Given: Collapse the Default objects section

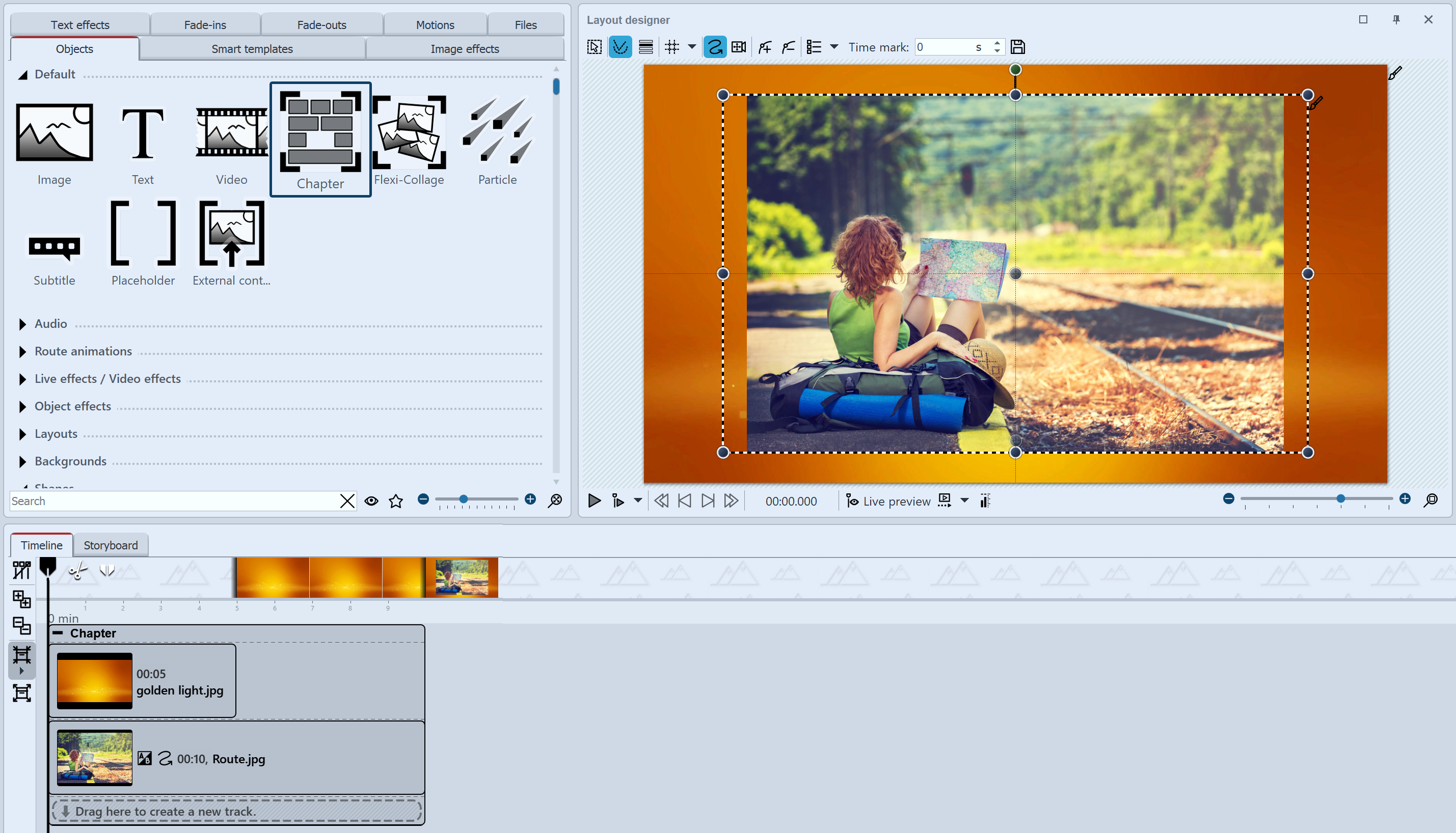Looking at the screenshot, I should (x=23, y=74).
